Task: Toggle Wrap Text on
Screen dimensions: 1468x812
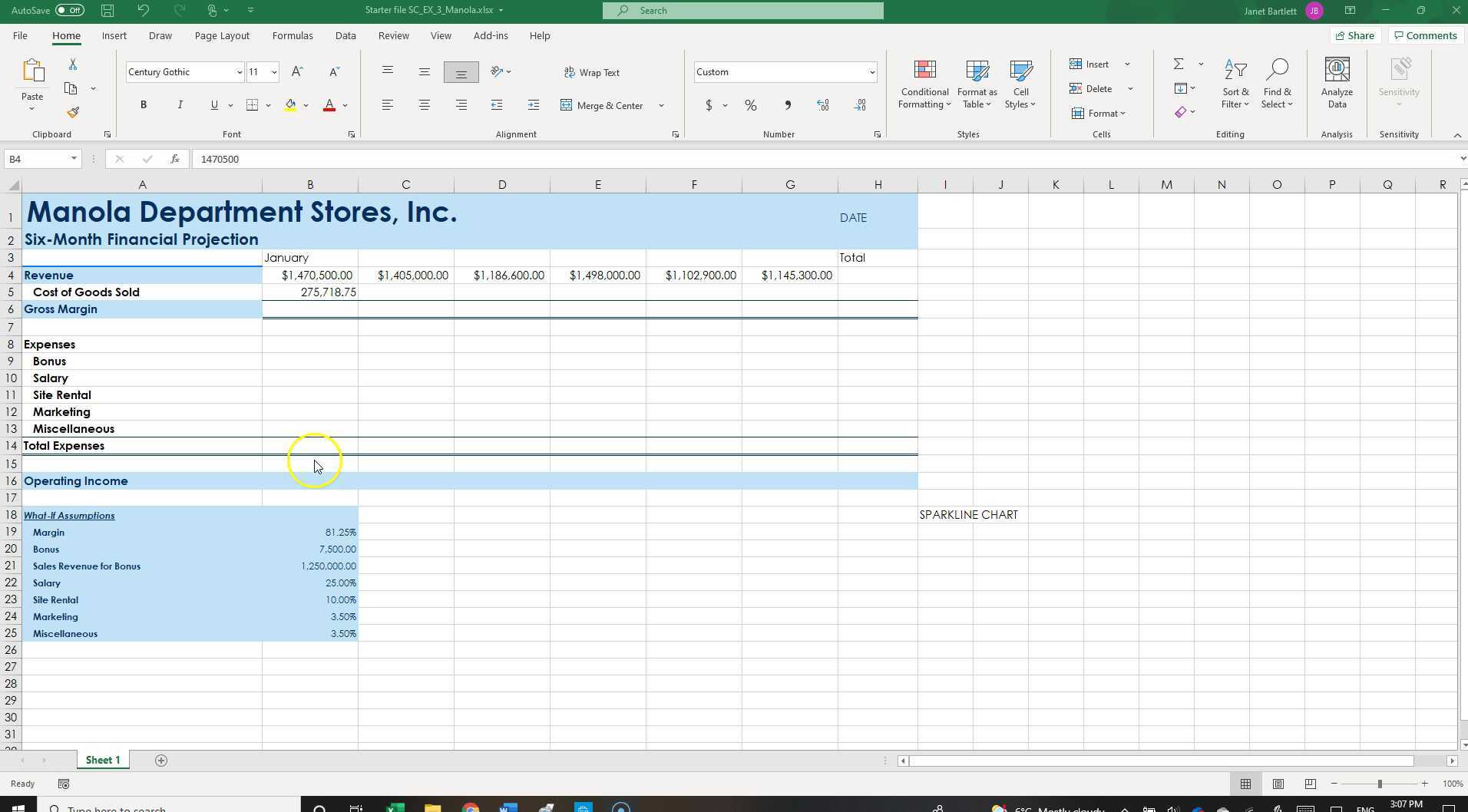Action: click(591, 71)
